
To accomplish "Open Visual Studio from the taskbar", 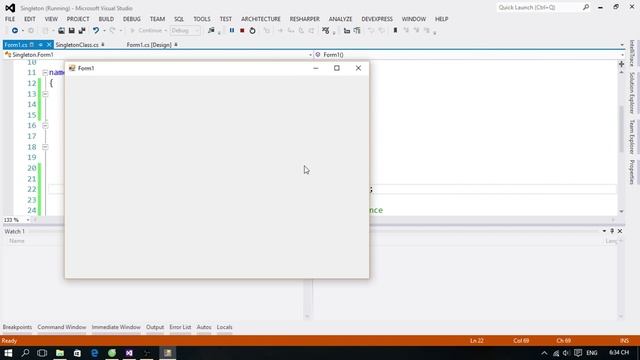I will 129,353.
